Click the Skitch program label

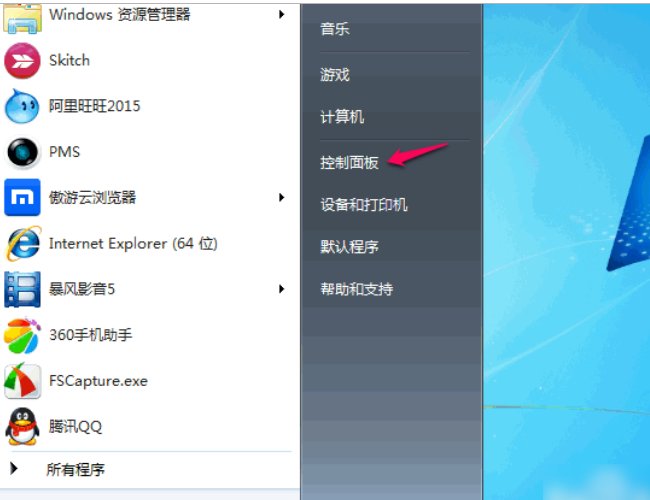[x=69, y=61]
